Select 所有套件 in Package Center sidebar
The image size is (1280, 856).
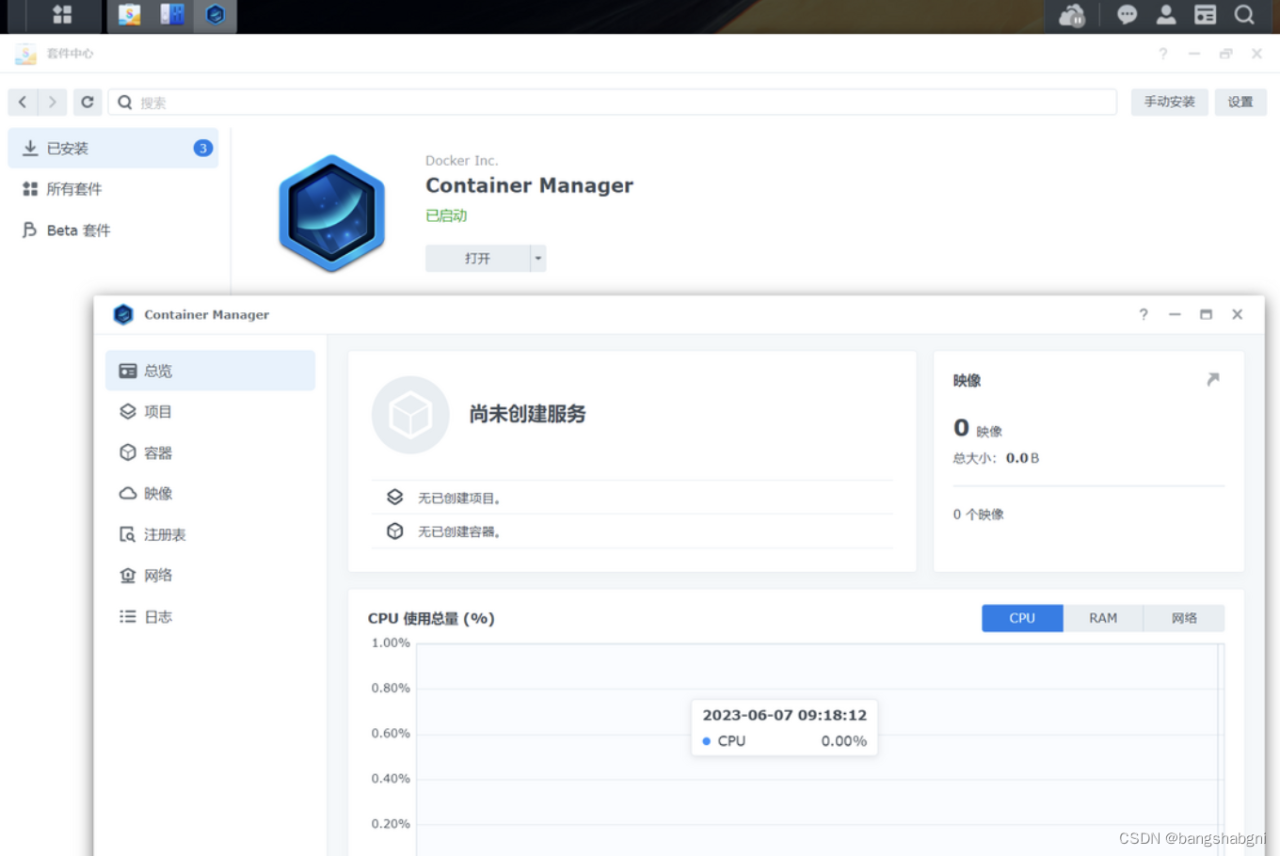[x=74, y=189]
